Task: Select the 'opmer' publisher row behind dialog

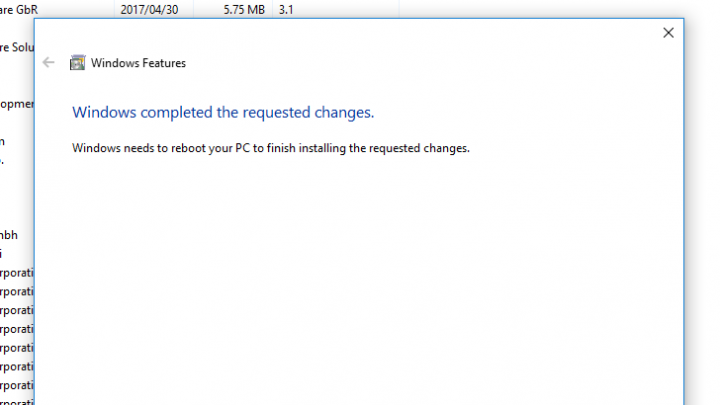Action: pyautogui.click(x=17, y=104)
